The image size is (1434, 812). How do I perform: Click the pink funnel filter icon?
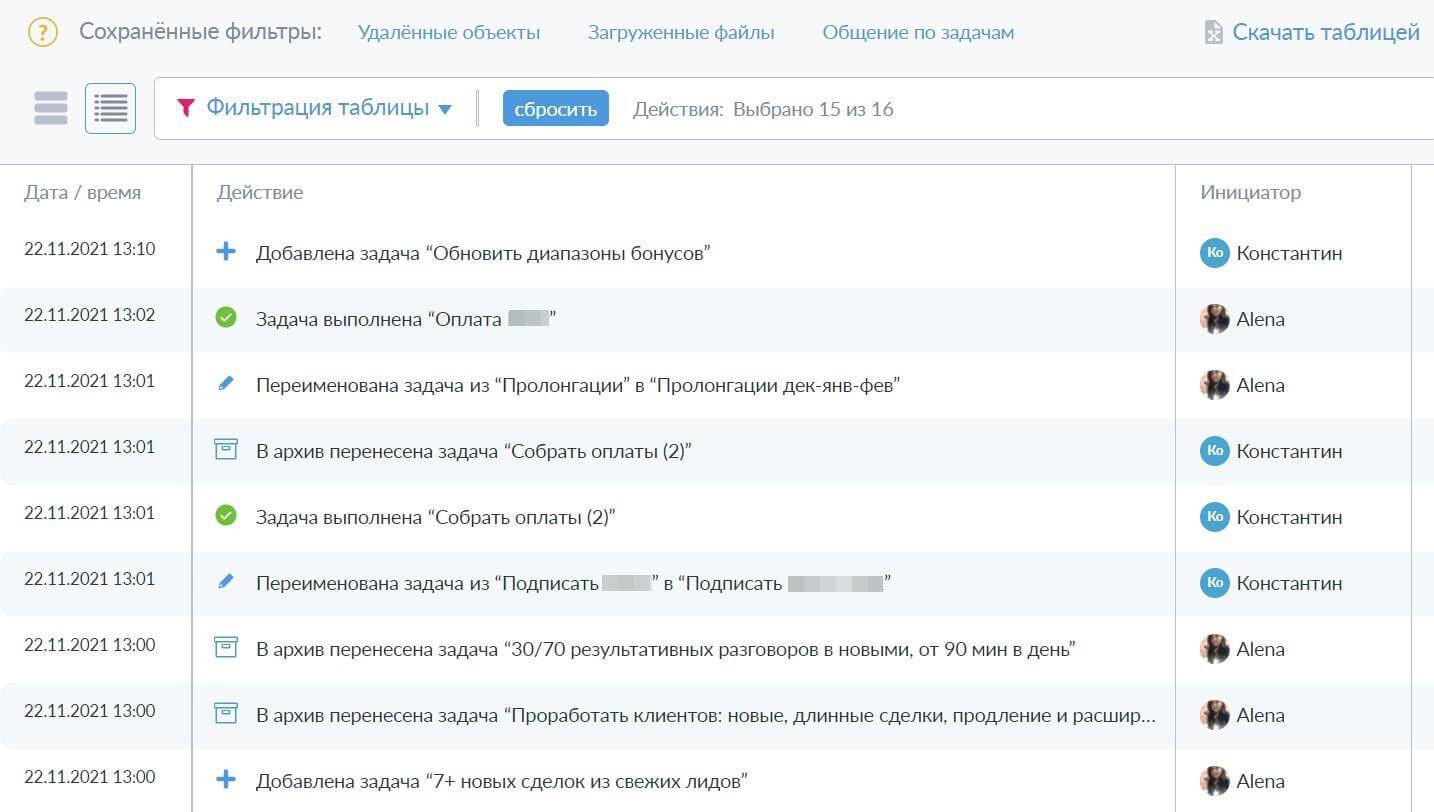(185, 108)
